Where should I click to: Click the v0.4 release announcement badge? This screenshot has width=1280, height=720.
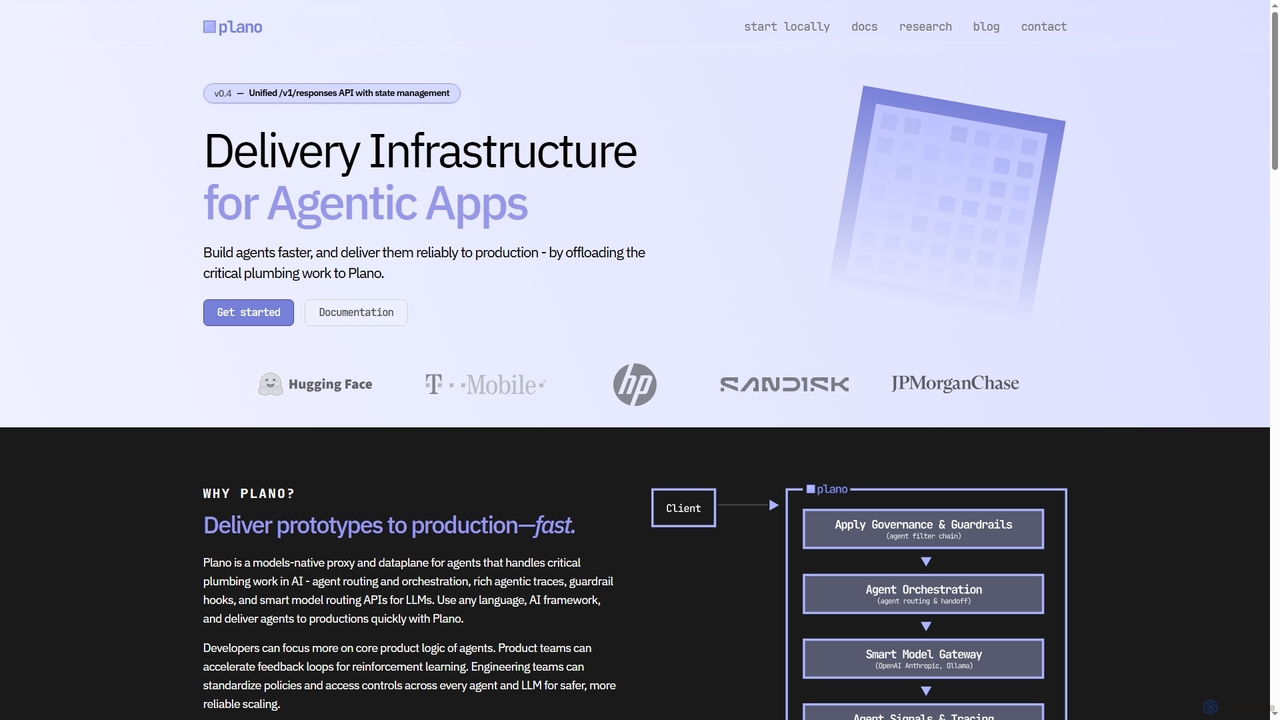coord(332,93)
